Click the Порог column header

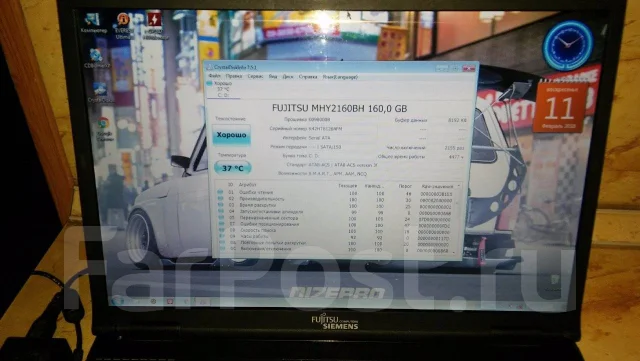tap(405, 186)
